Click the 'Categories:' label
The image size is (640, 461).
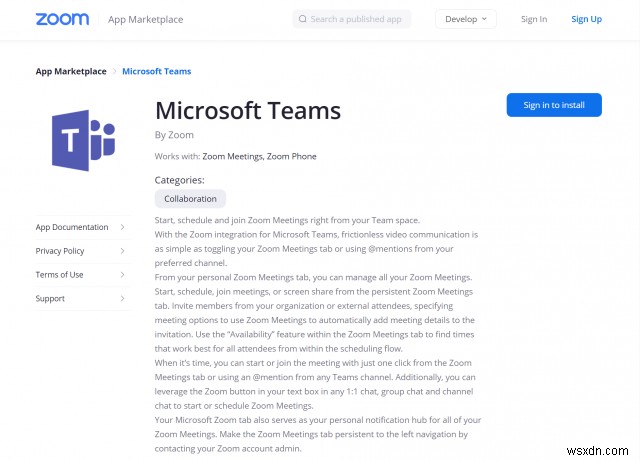coord(180,180)
